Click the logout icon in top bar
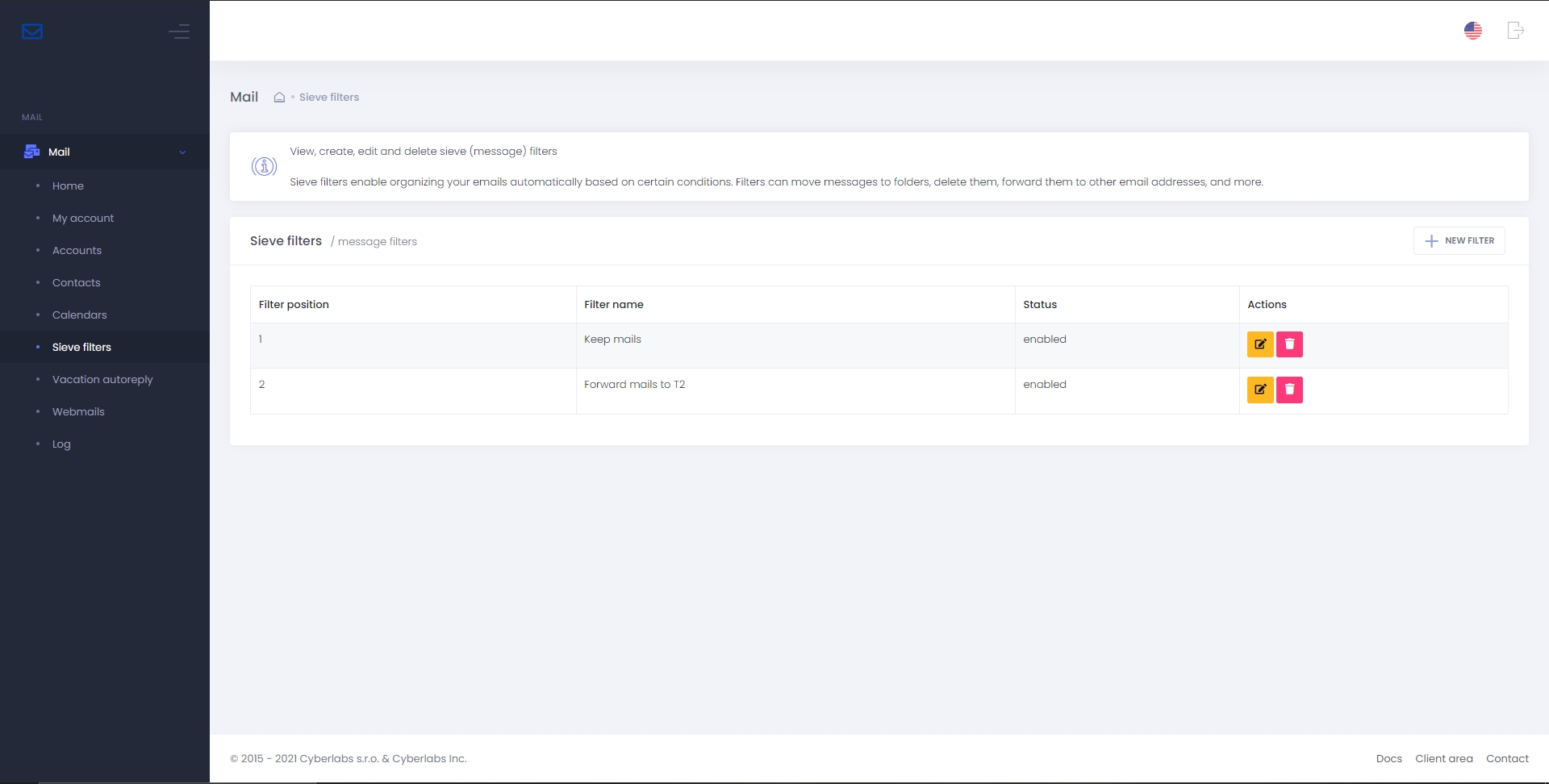1549x784 pixels. tap(1515, 31)
